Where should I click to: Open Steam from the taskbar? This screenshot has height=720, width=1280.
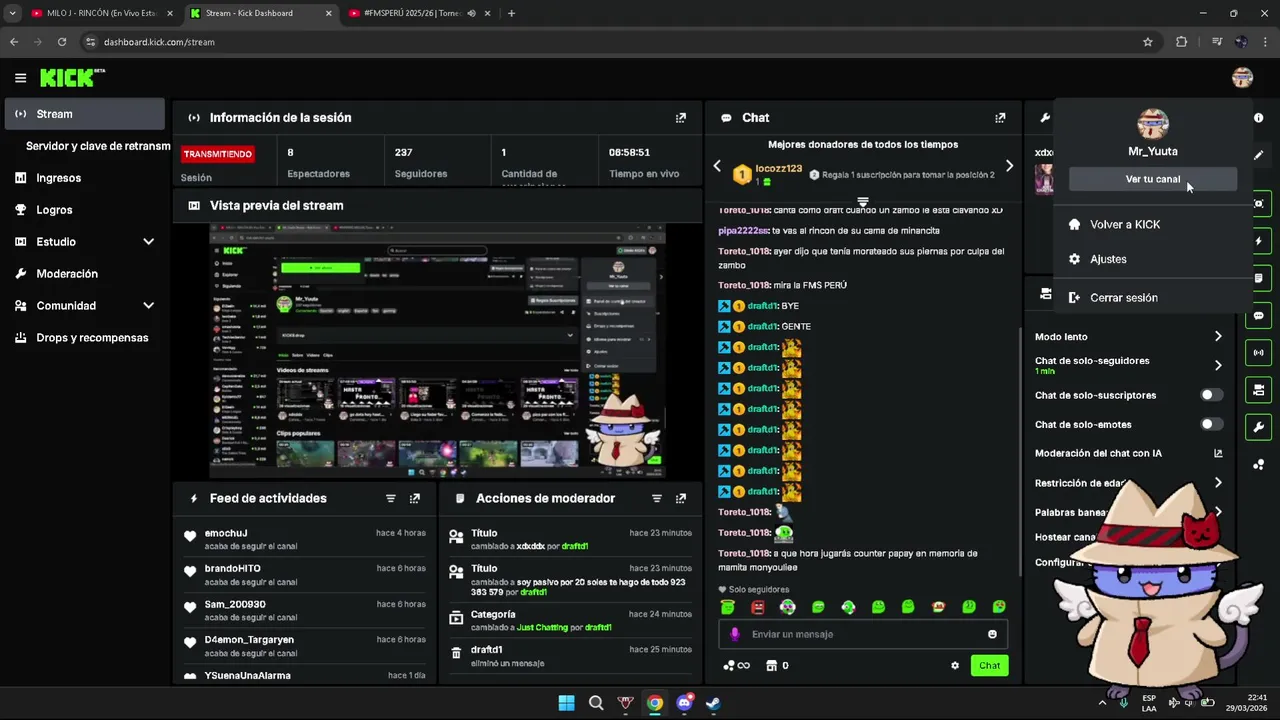click(x=713, y=703)
